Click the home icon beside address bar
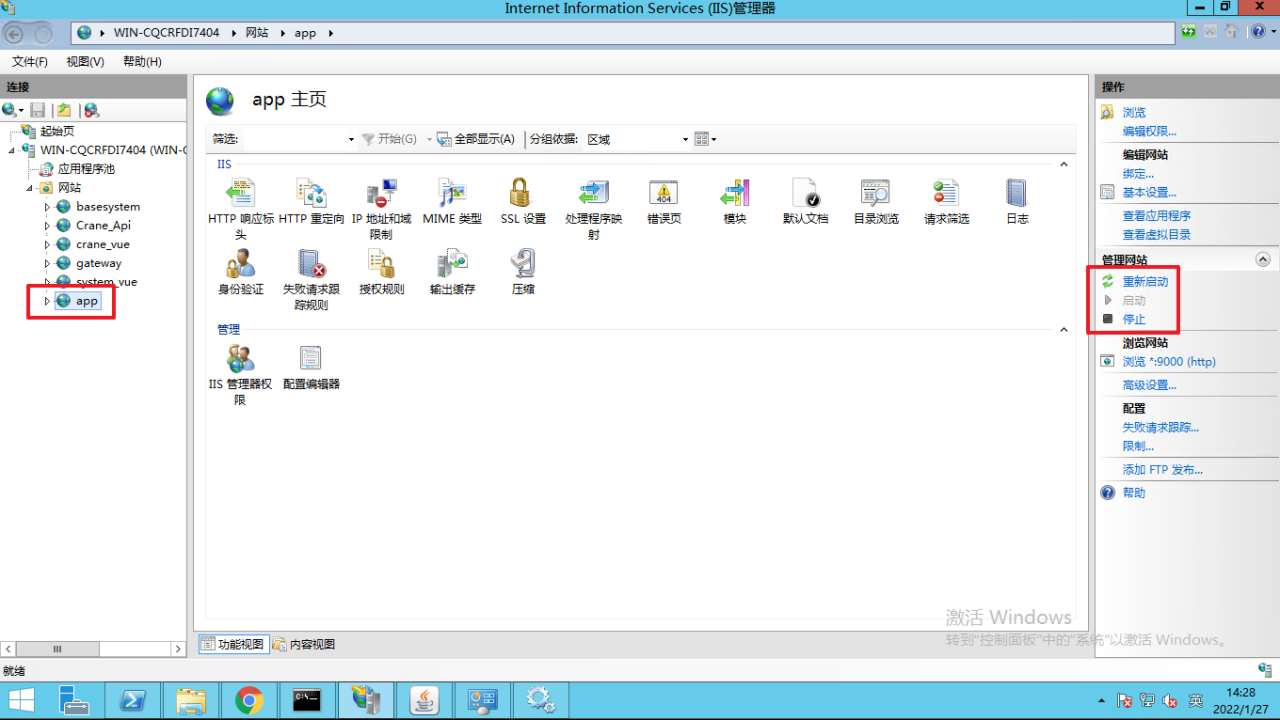Screen dimensions: 1280x720 coord(1232,32)
